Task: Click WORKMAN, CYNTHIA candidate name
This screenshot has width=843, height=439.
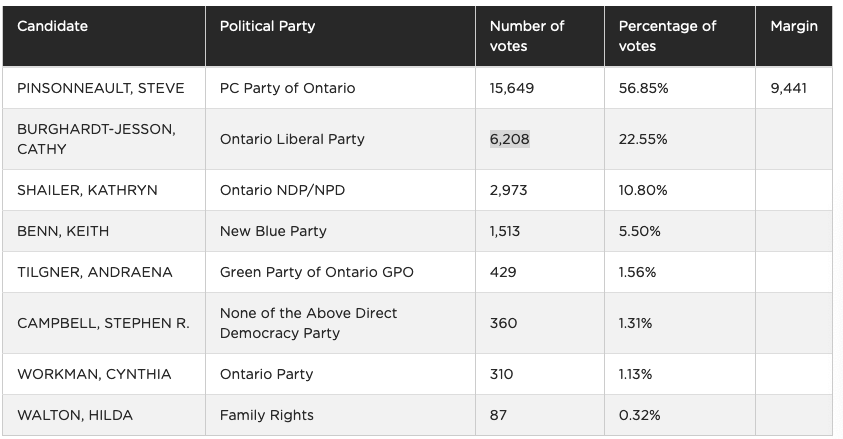Action: coord(94,374)
